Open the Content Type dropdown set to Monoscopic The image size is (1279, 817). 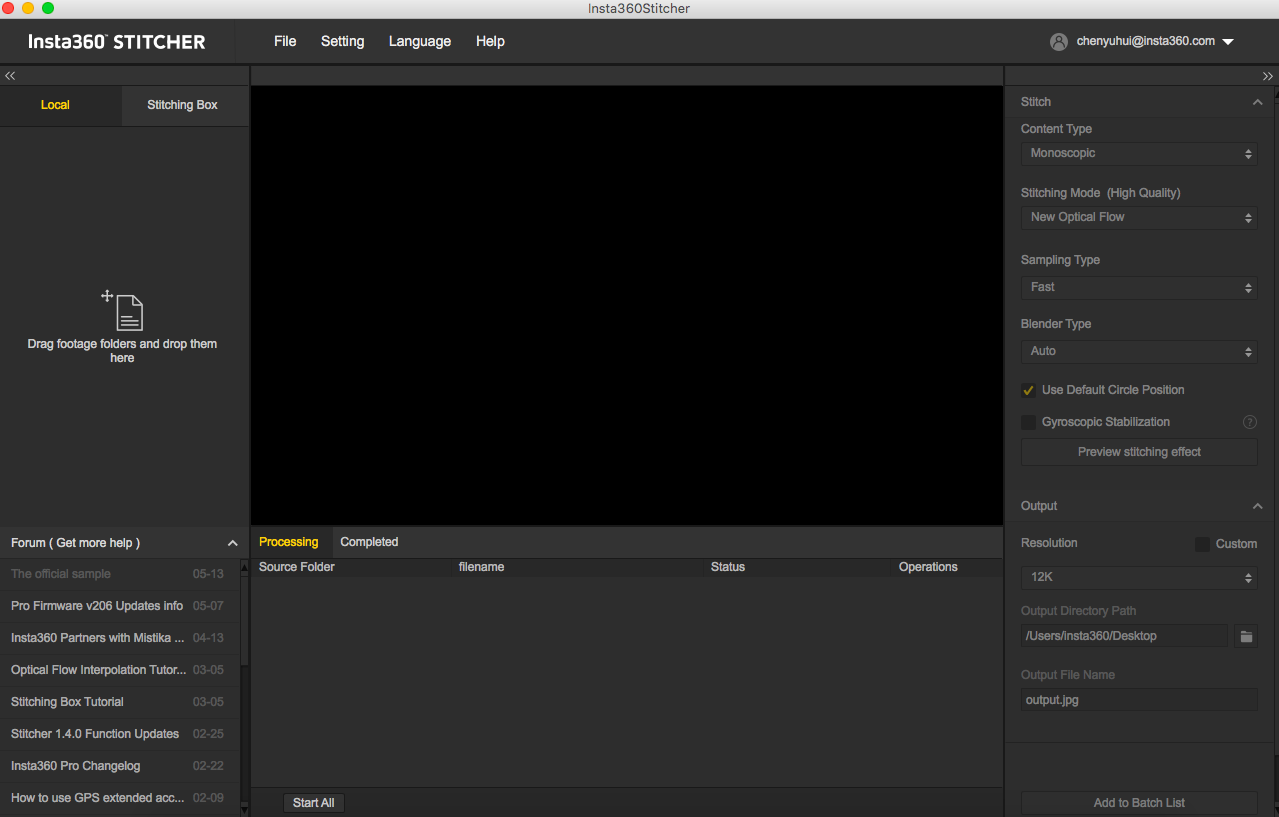[1139, 153]
